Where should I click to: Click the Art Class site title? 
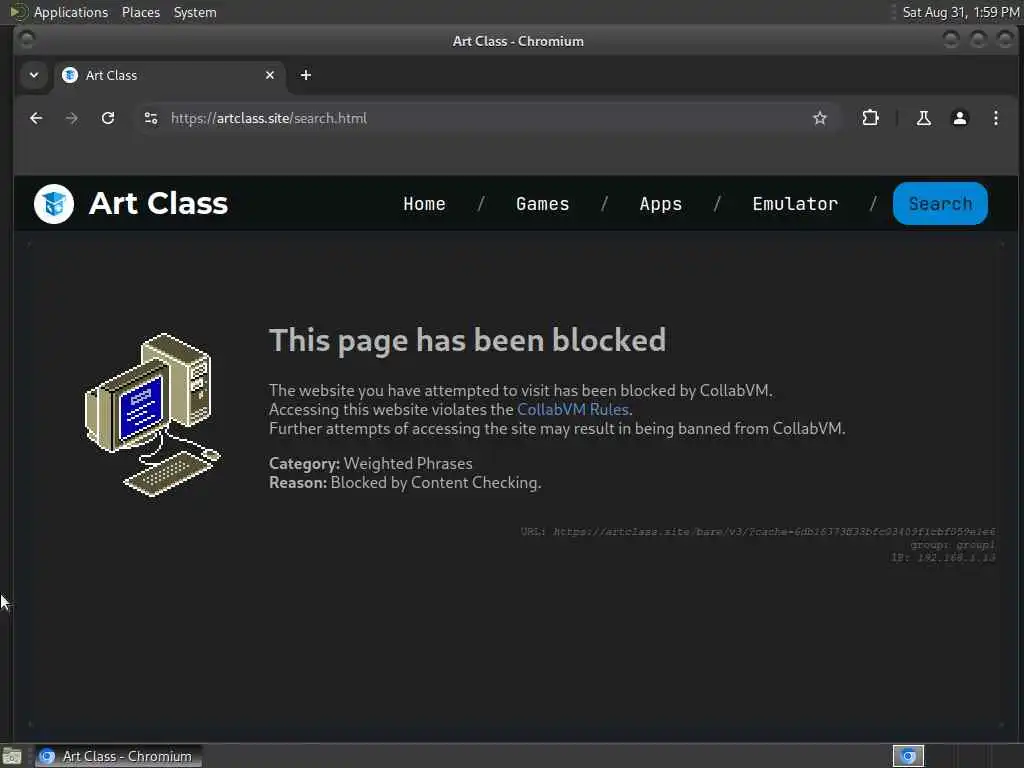click(158, 203)
